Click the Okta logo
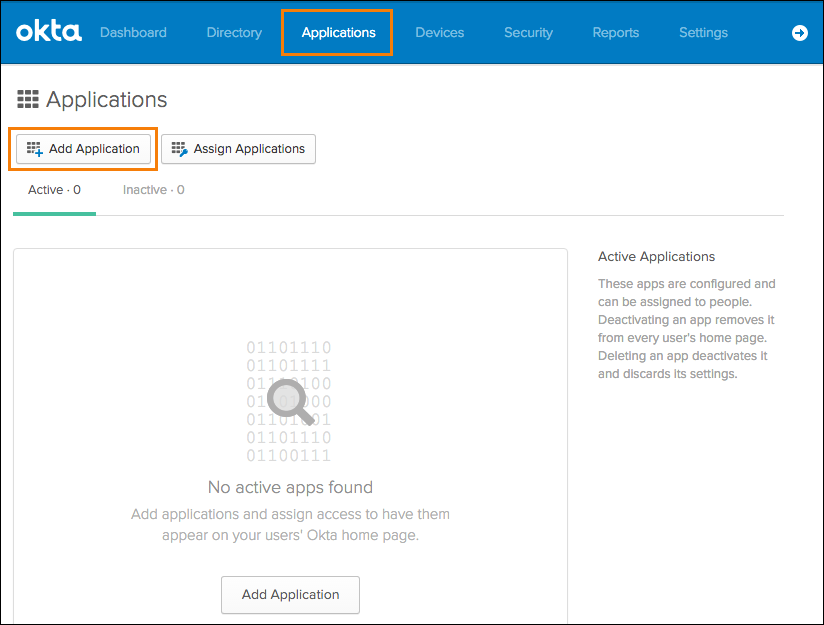 click(49, 32)
